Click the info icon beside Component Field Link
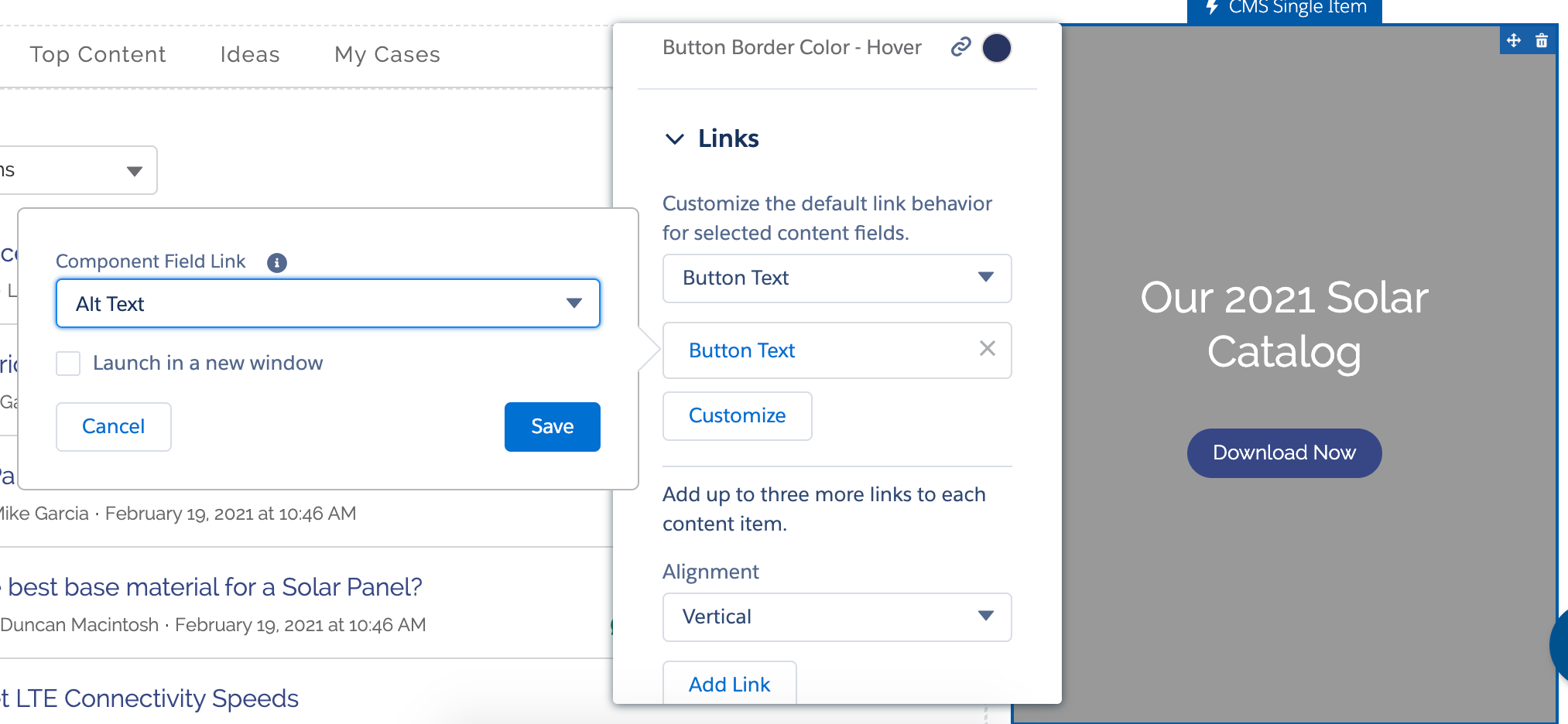1568x724 pixels. click(276, 263)
